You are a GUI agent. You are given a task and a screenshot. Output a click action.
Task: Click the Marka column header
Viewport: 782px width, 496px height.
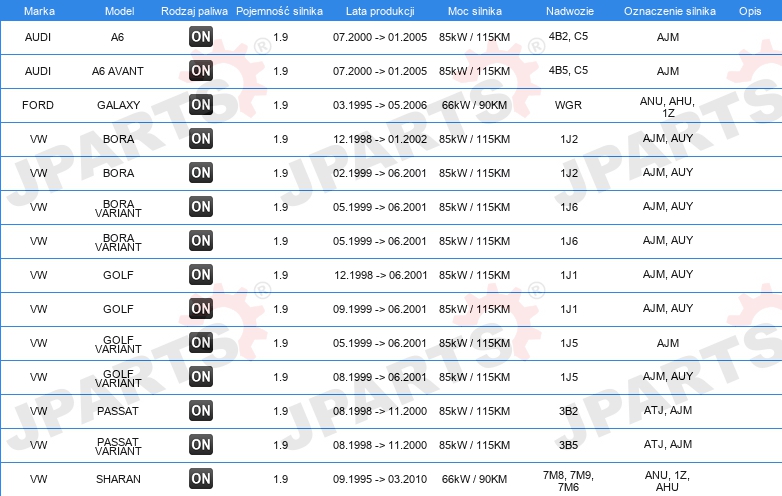[x=39, y=11]
